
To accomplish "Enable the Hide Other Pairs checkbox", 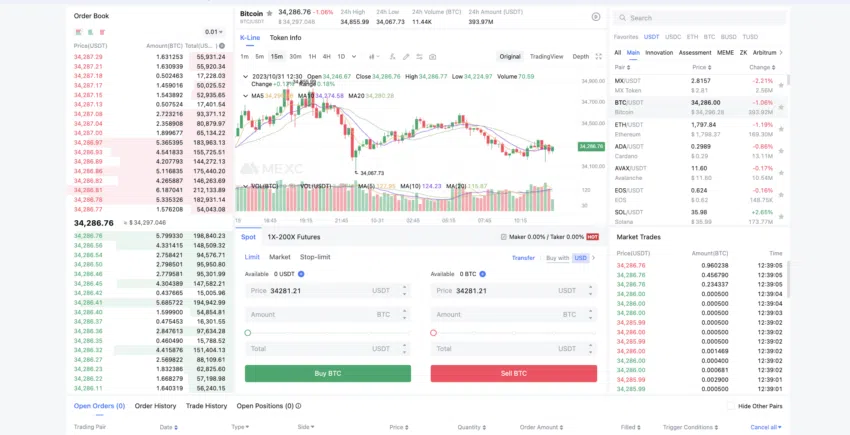I will pos(731,406).
